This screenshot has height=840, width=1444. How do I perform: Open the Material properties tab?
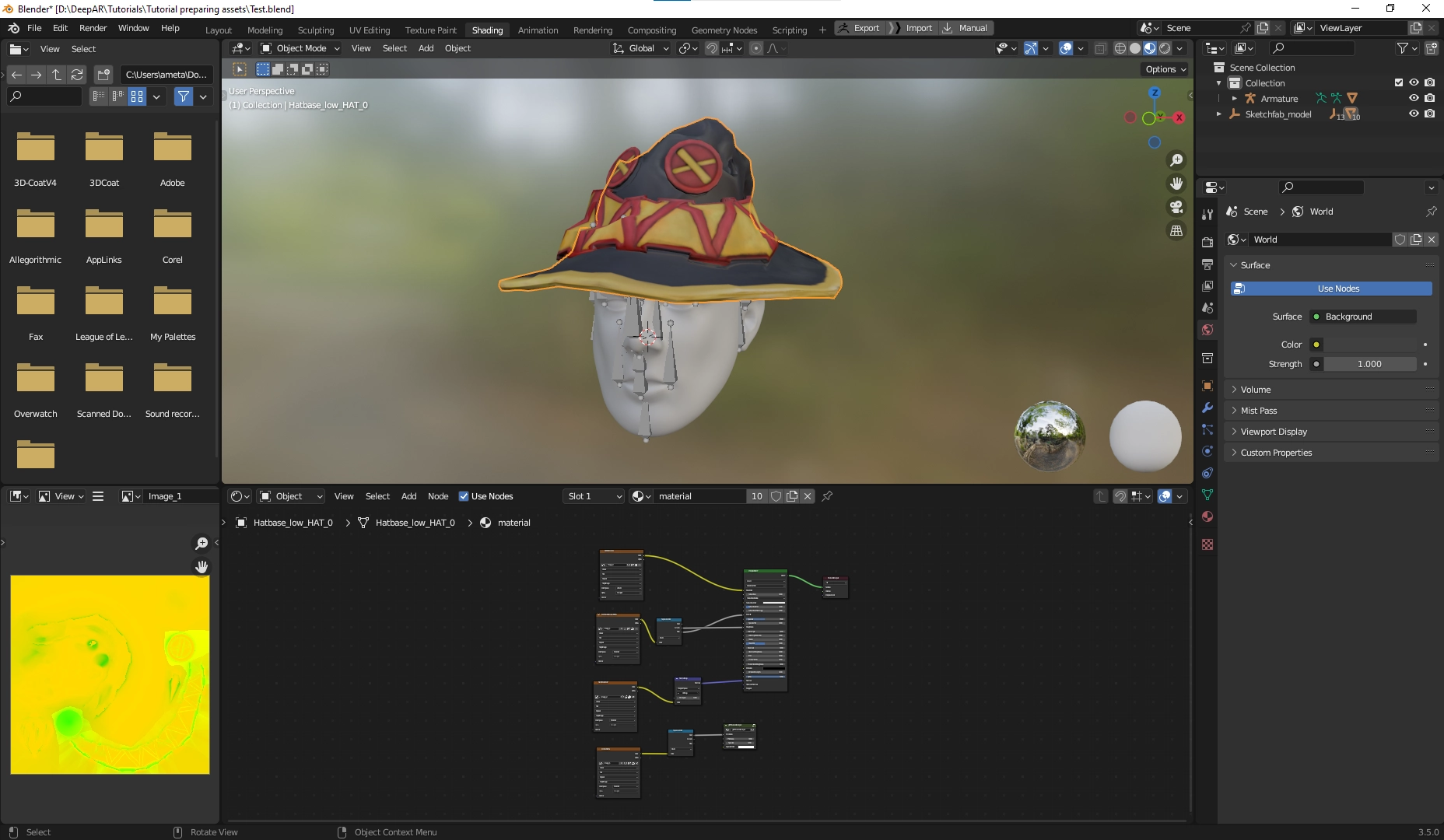tap(1207, 516)
